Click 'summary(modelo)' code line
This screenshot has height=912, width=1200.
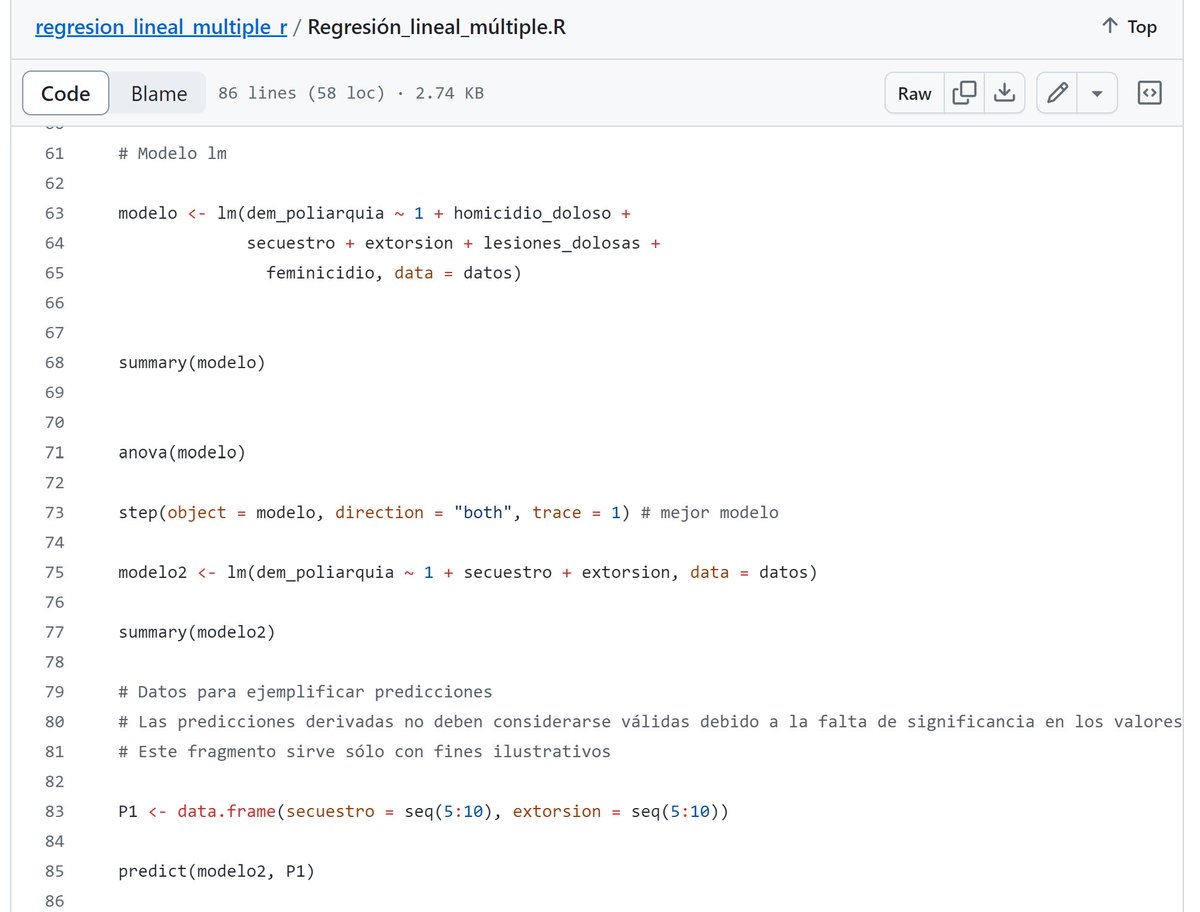(x=192, y=362)
